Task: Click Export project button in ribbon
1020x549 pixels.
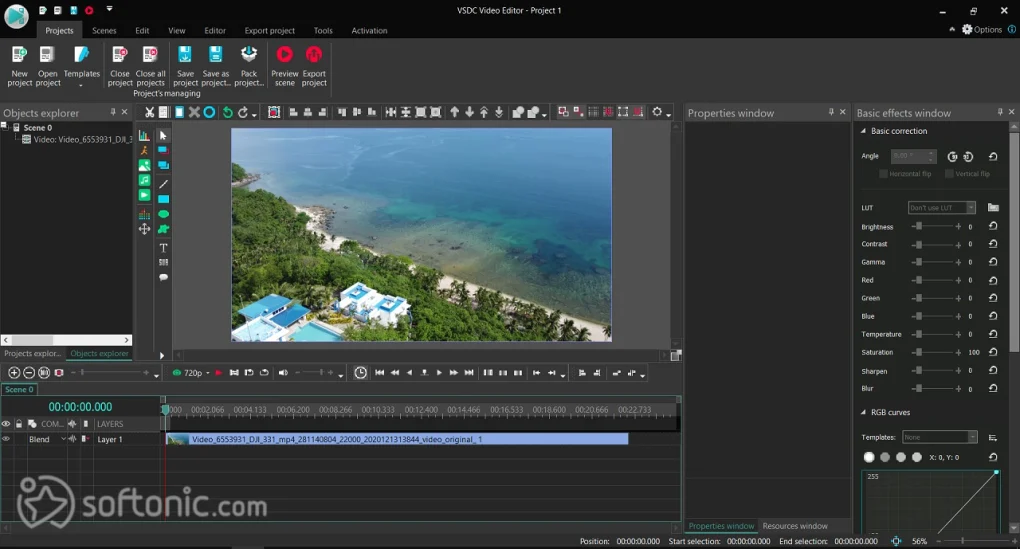Action: point(314,66)
